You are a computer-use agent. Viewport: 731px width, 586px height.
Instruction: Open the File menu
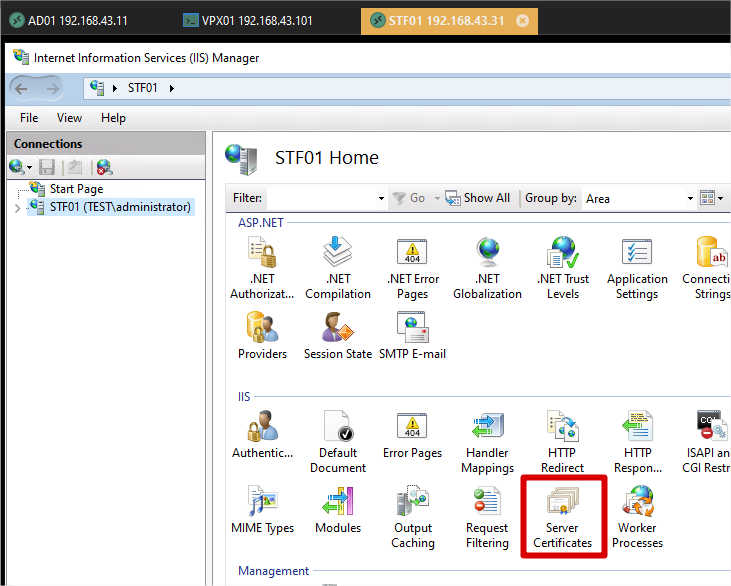tap(29, 118)
